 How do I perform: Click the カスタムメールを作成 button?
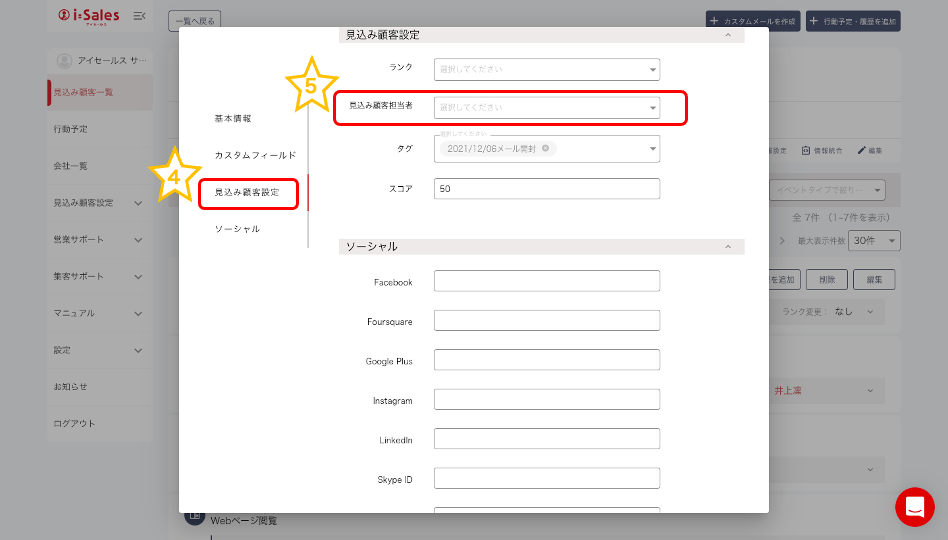tap(752, 20)
